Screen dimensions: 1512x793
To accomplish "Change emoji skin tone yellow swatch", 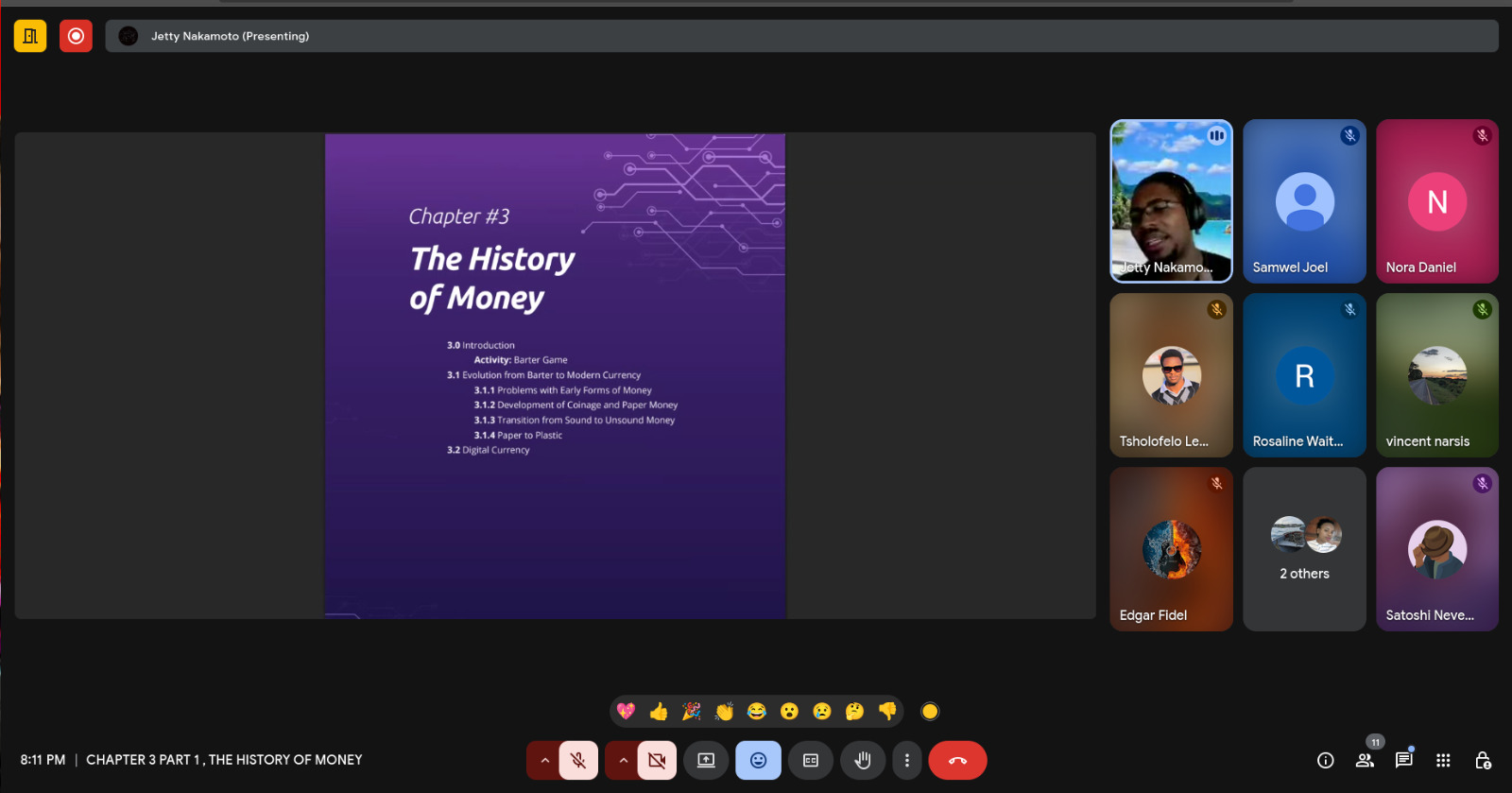I will pos(930,712).
